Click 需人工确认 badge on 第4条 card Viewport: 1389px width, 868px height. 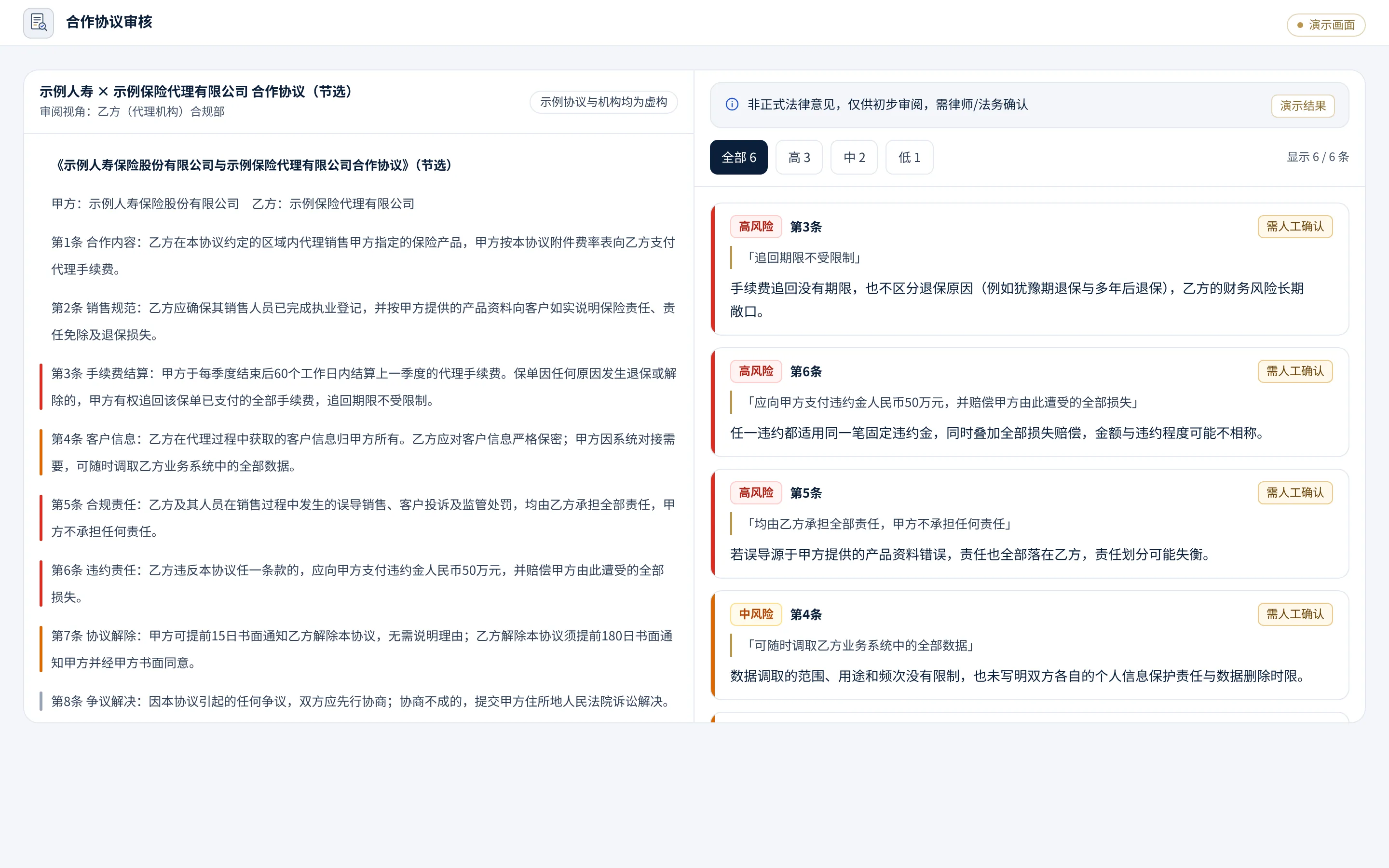[x=1295, y=614]
